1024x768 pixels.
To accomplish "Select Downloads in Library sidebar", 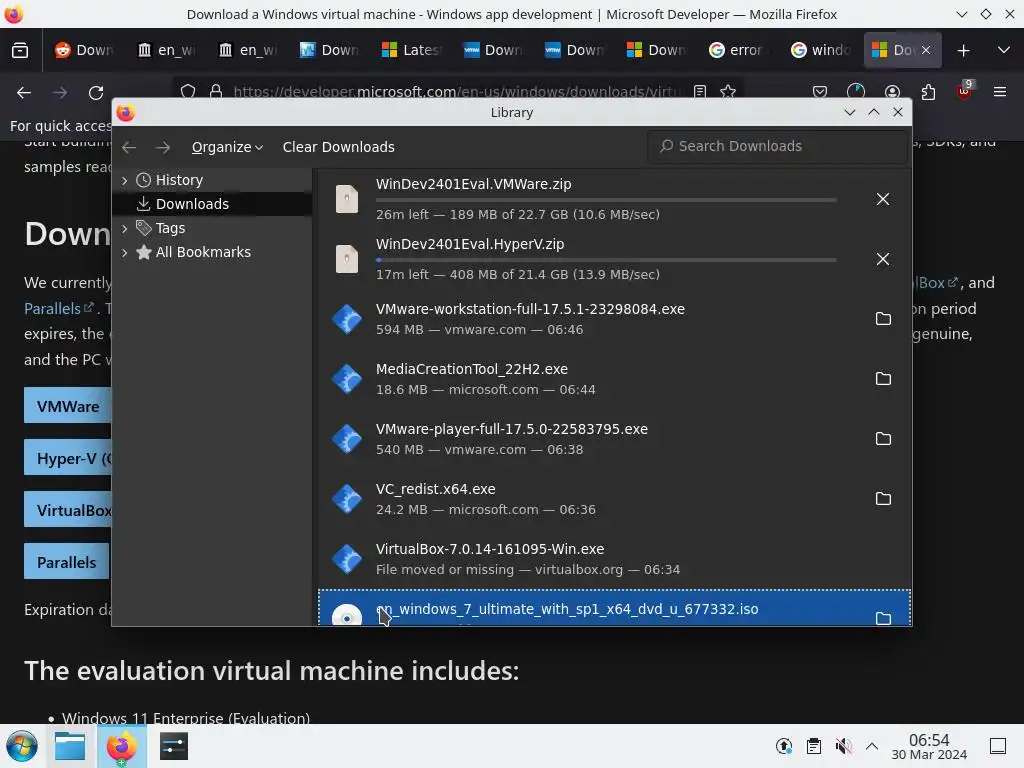I will (212, 204).
